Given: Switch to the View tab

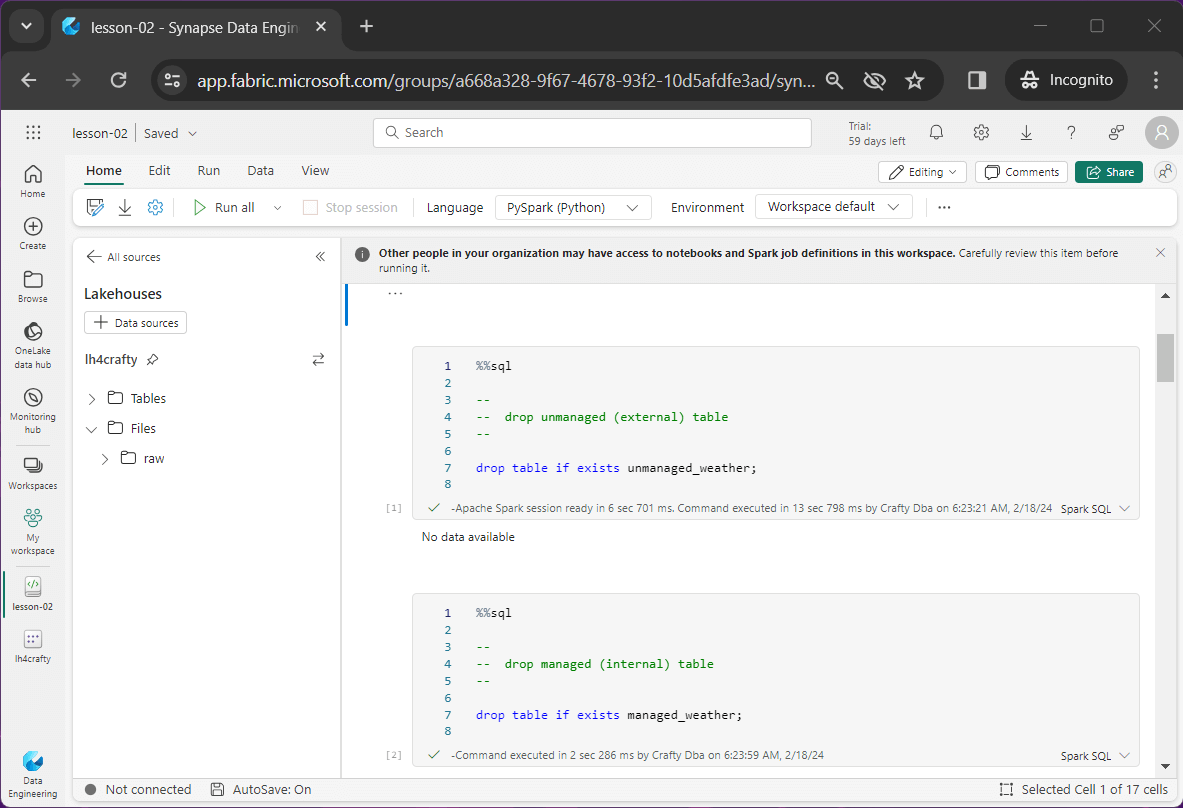Looking at the screenshot, I should pyautogui.click(x=315, y=171).
